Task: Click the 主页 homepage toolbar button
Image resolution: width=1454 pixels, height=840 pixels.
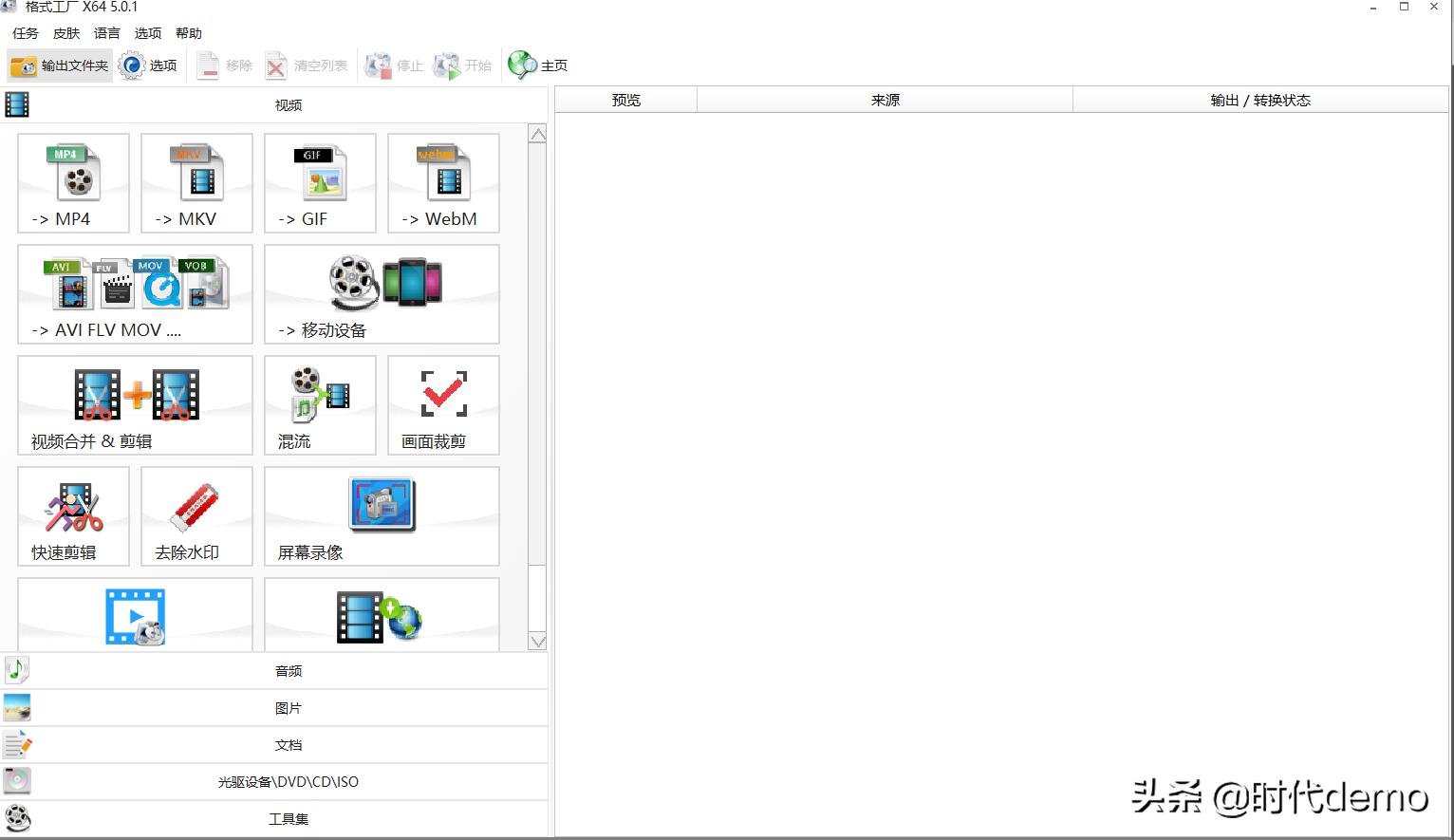Action: [538, 65]
